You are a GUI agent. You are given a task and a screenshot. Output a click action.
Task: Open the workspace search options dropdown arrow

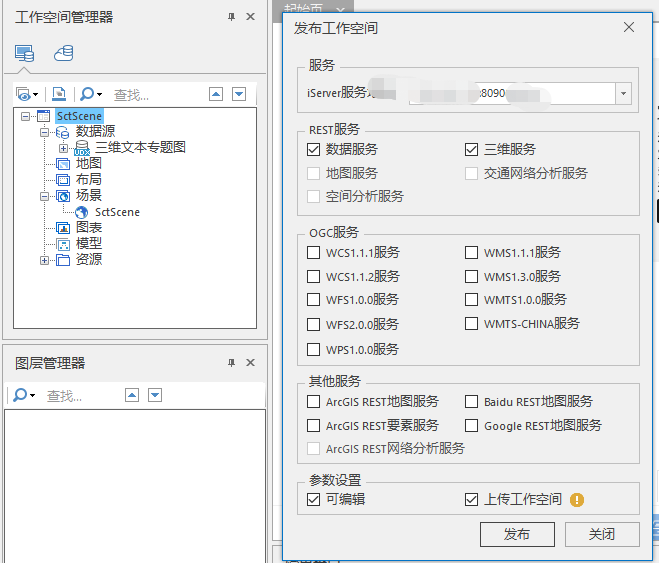[x=100, y=95]
